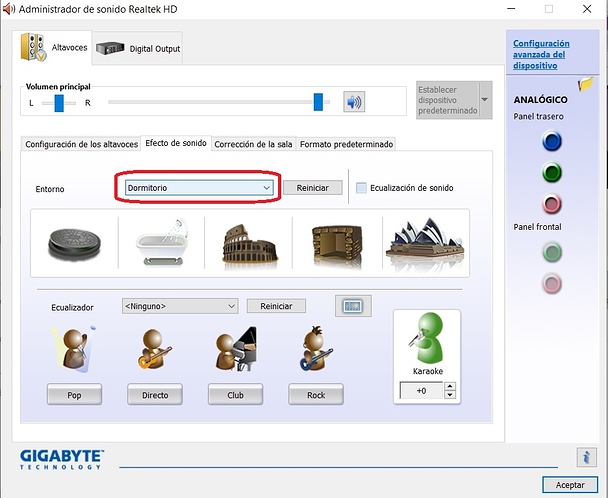Screen dimensions: 608x498
Task: Click Establecer dispositivo predeterminado button
Action: tap(447, 100)
